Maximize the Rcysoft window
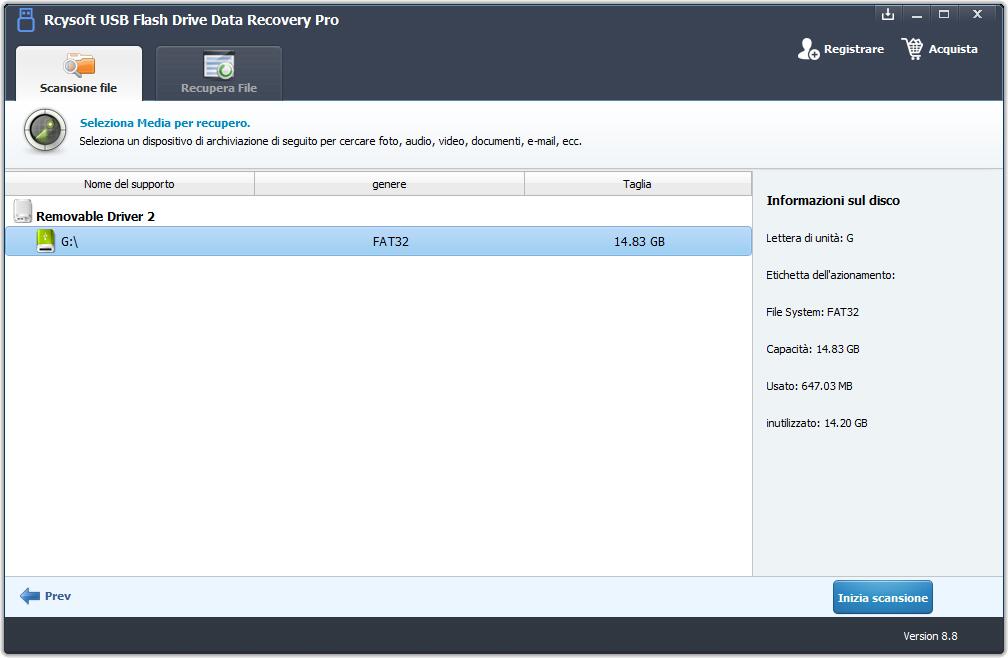1008x658 pixels. [x=944, y=14]
